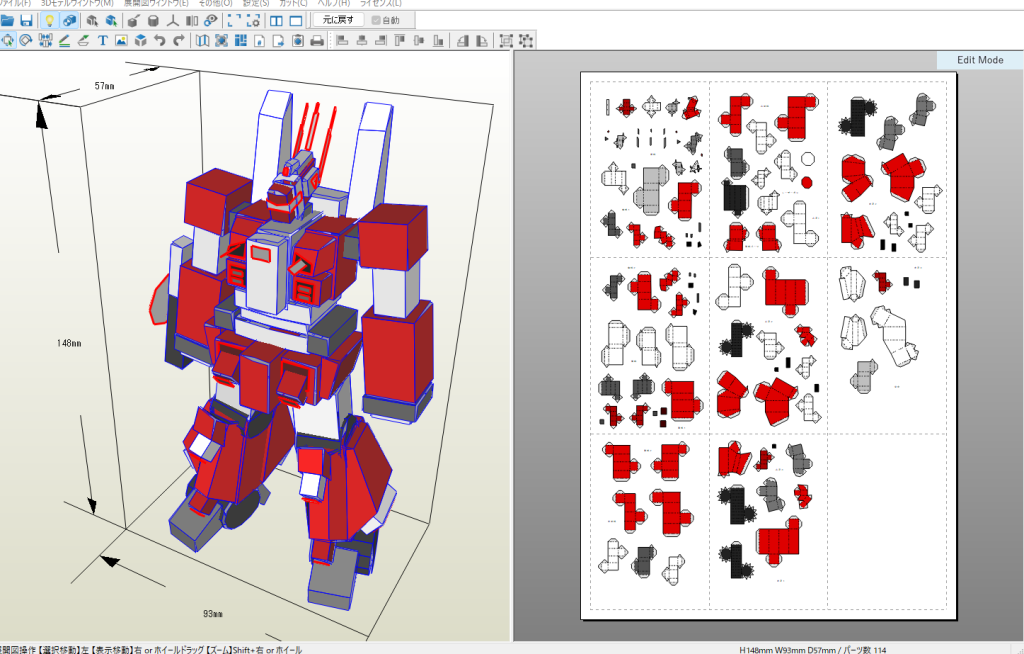
Task: Click the 57mm depth dimension label
Action: (x=104, y=86)
